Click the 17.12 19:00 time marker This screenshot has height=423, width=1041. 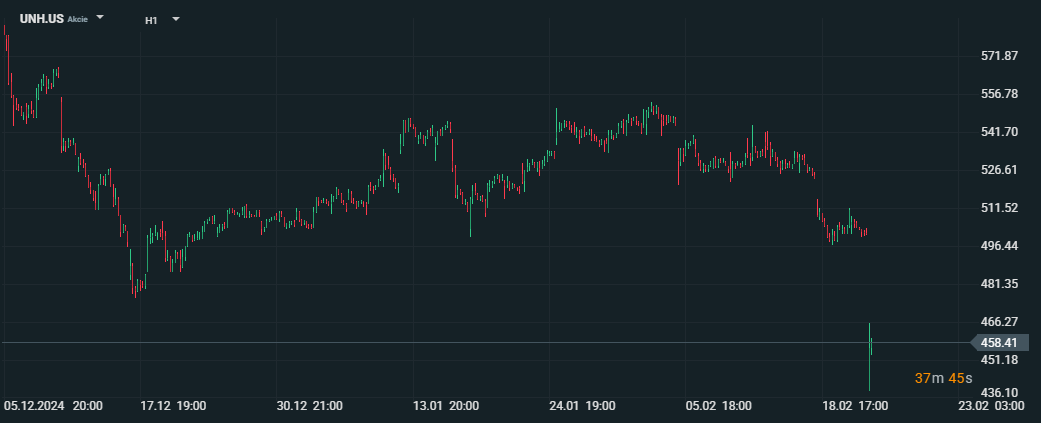174,406
